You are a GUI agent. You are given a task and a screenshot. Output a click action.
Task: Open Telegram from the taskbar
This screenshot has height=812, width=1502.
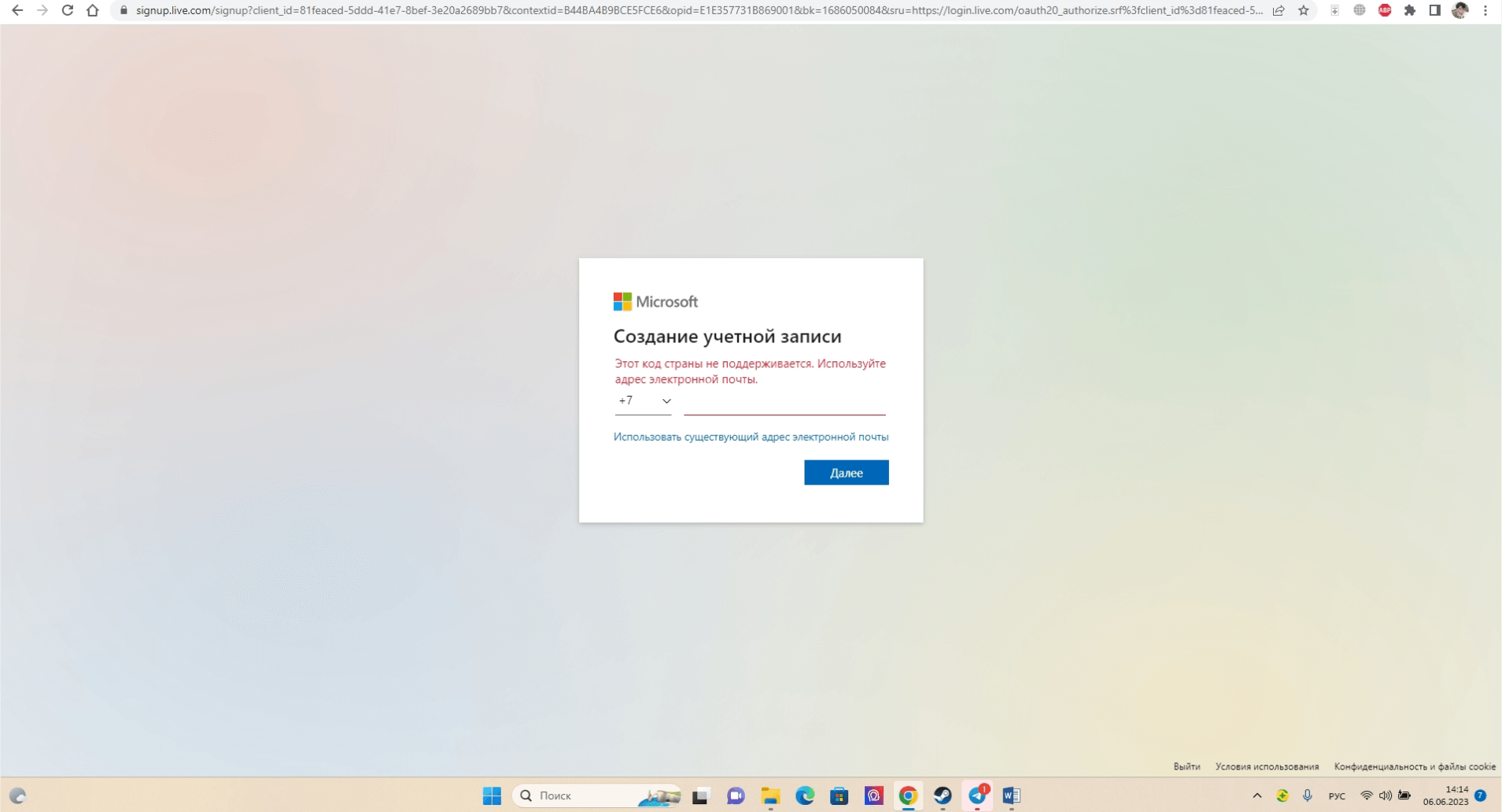(977, 795)
